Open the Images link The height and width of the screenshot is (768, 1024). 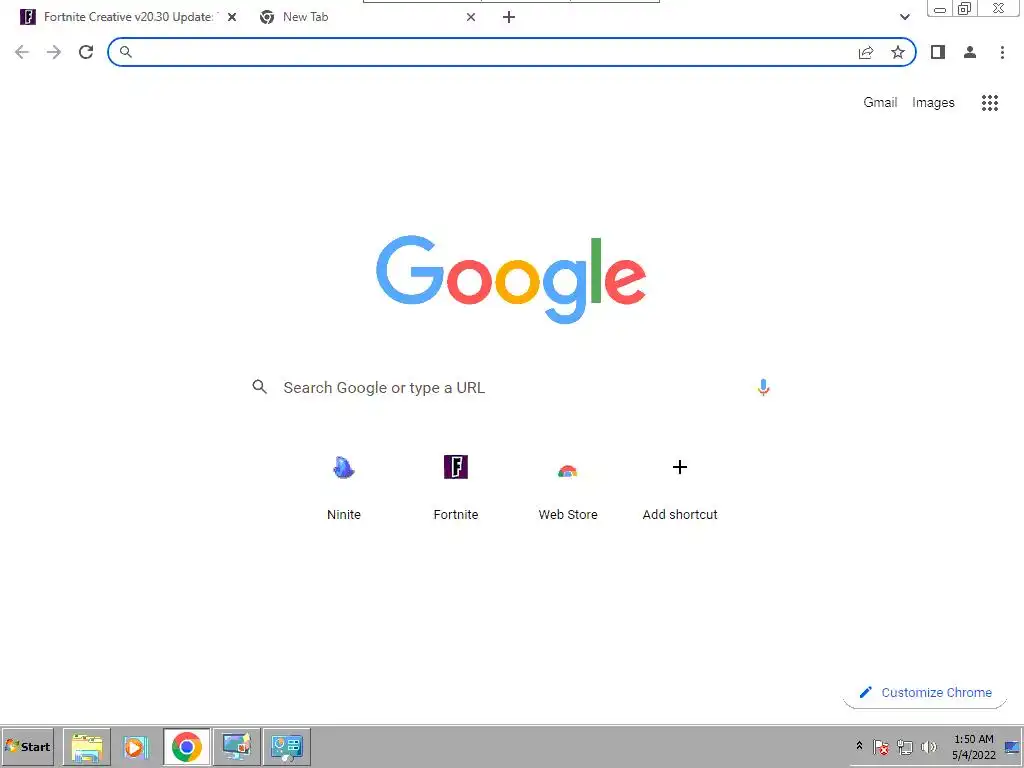[933, 103]
